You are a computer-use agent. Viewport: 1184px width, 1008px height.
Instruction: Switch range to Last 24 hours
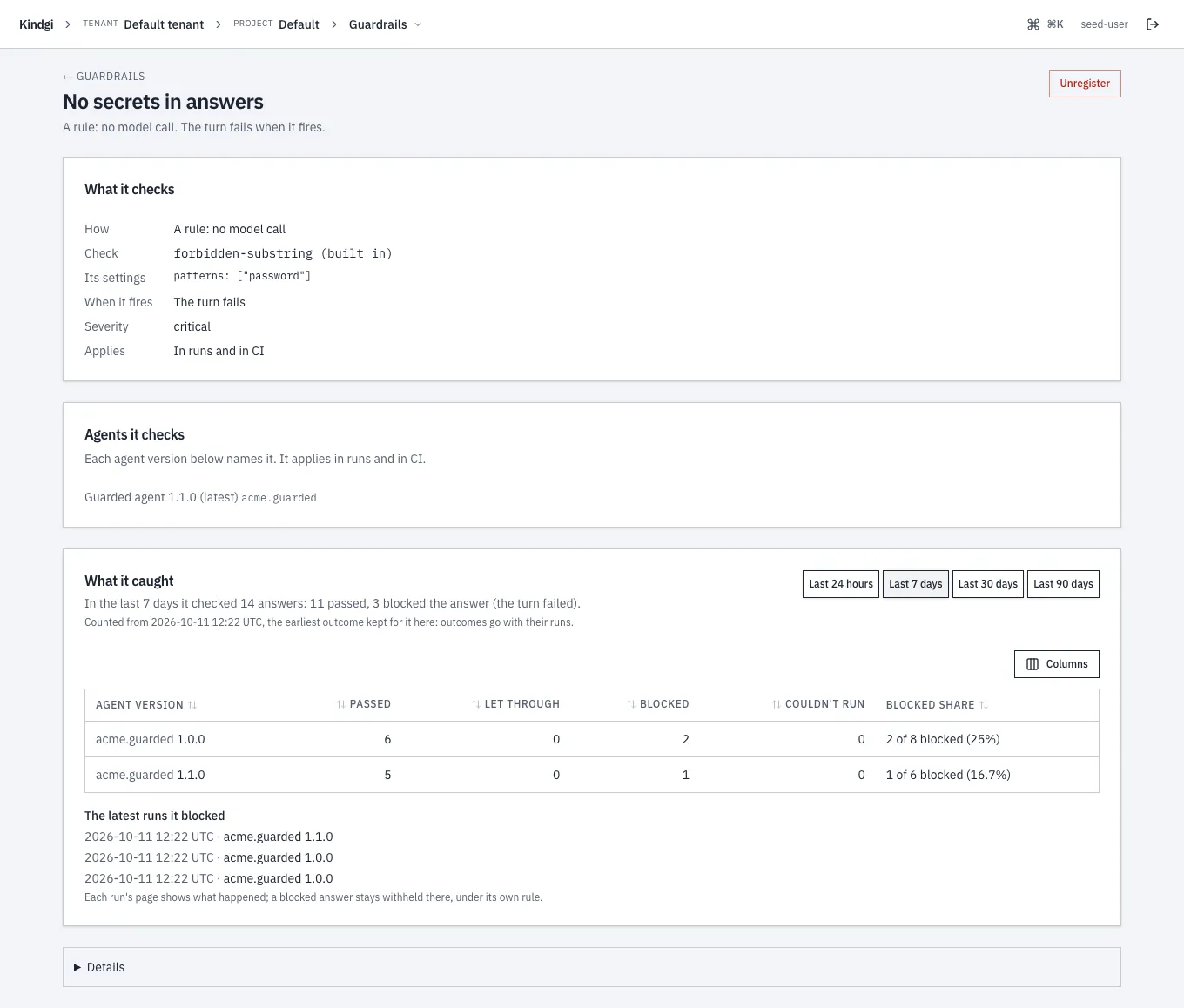point(841,584)
